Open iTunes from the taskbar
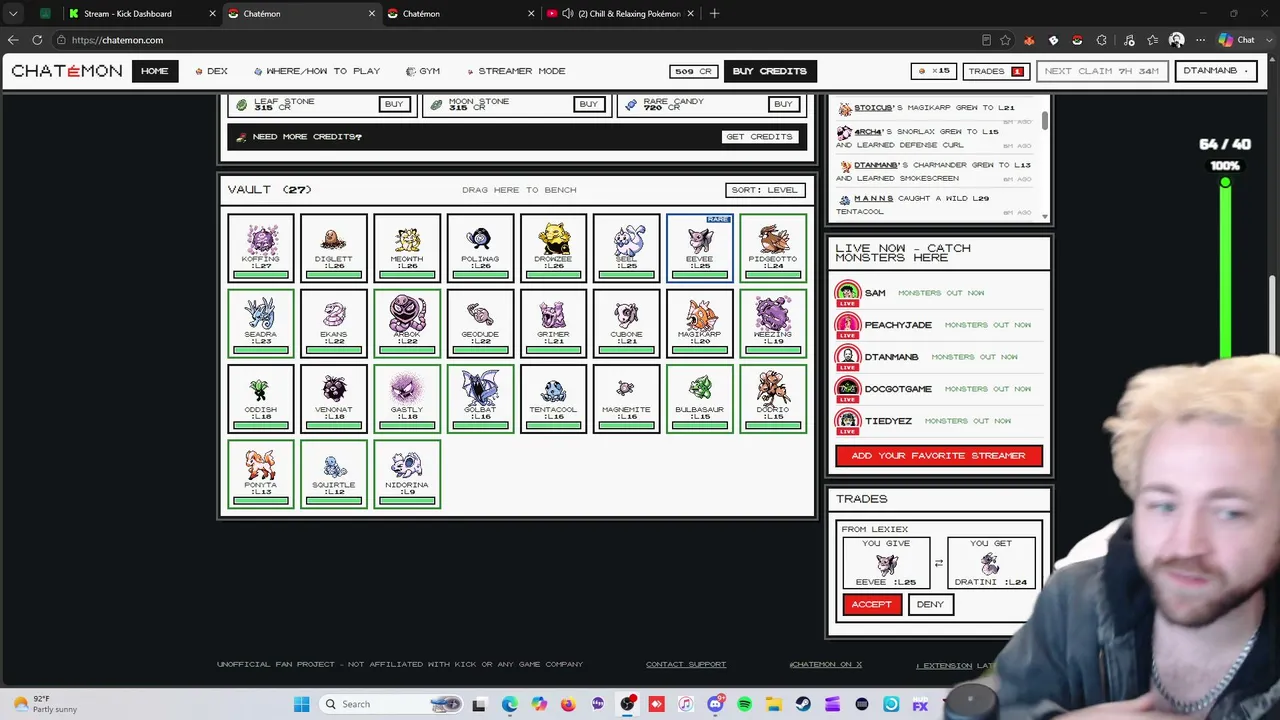The height and width of the screenshot is (720, 1280). tap(686, 704)
